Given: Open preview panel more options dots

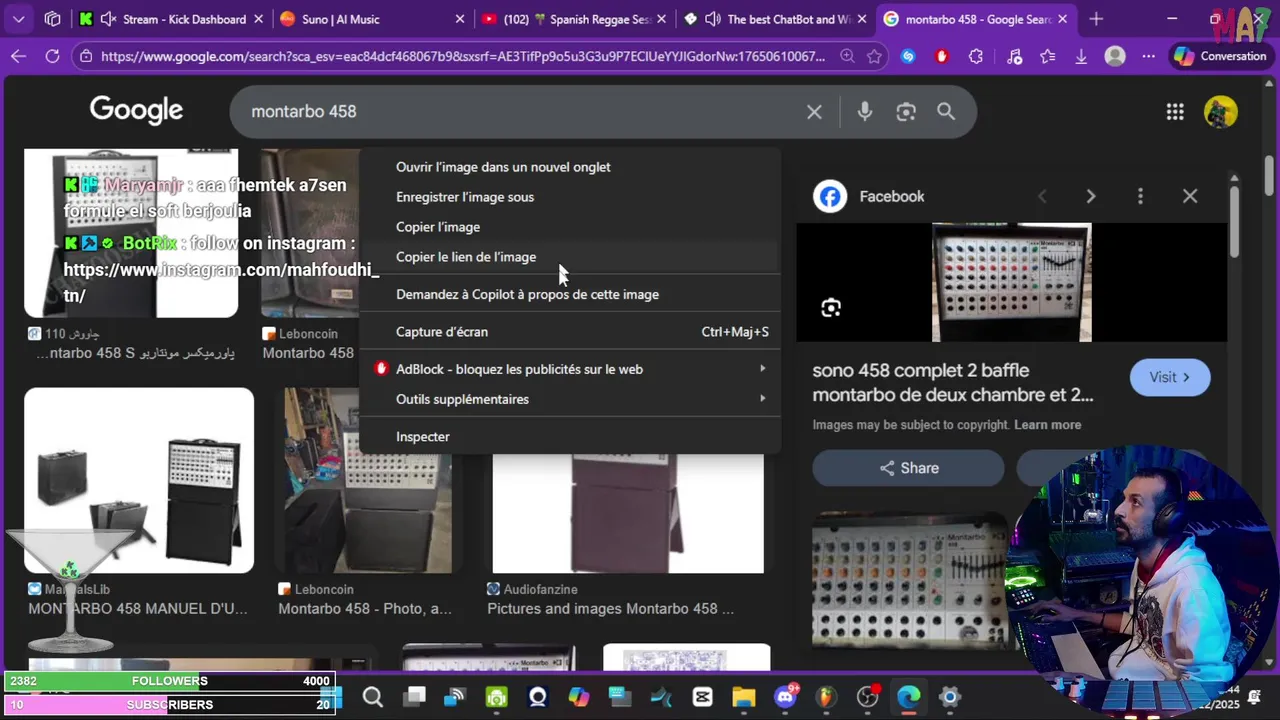Looking at the screenshot, I should [x=1140, y=197].
